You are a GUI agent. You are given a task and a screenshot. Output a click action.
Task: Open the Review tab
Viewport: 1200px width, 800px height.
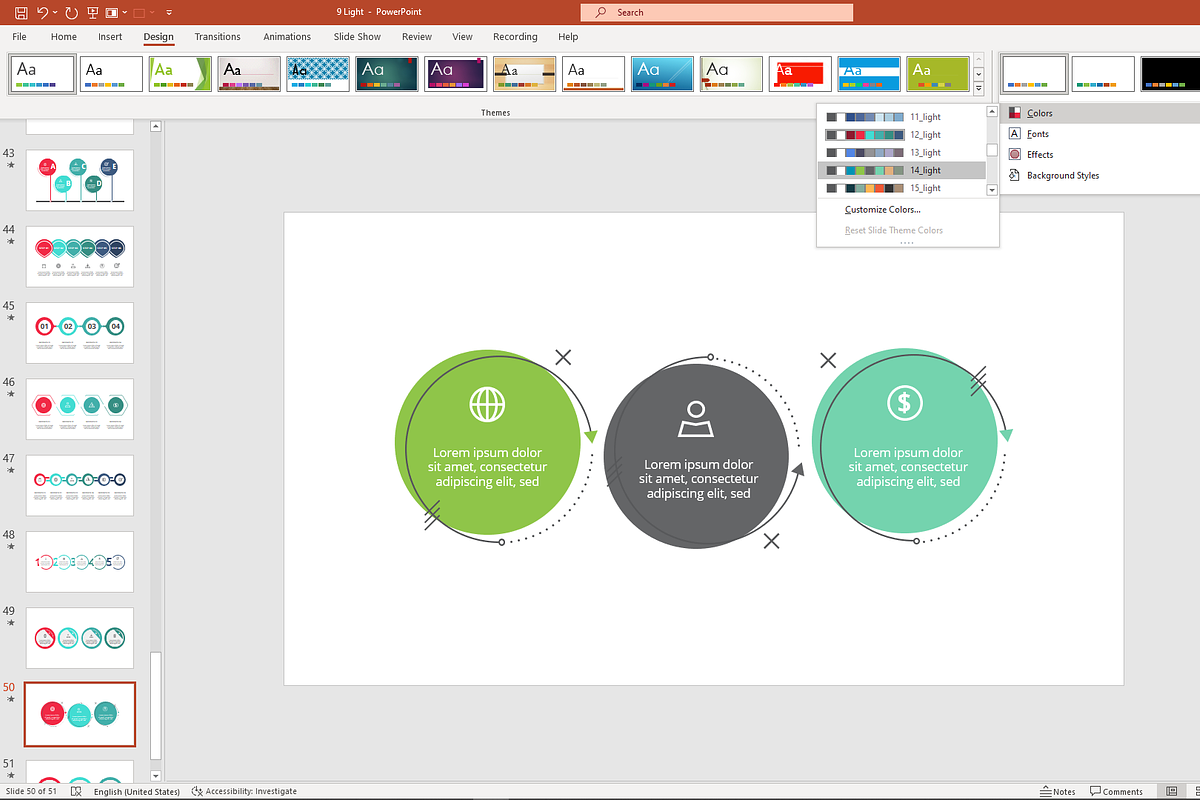(x=417, y=37)
